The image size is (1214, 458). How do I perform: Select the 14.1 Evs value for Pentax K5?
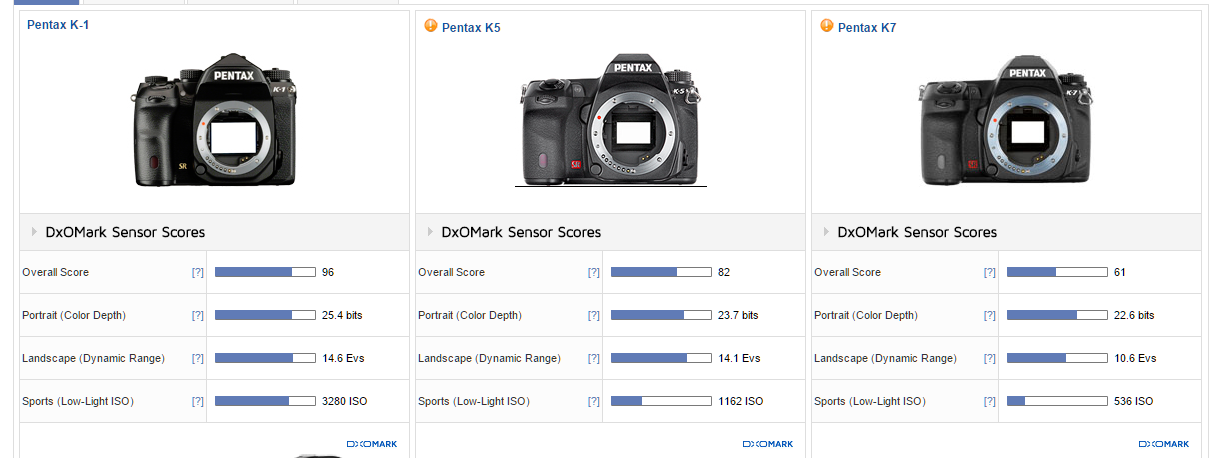click(739, 359)
